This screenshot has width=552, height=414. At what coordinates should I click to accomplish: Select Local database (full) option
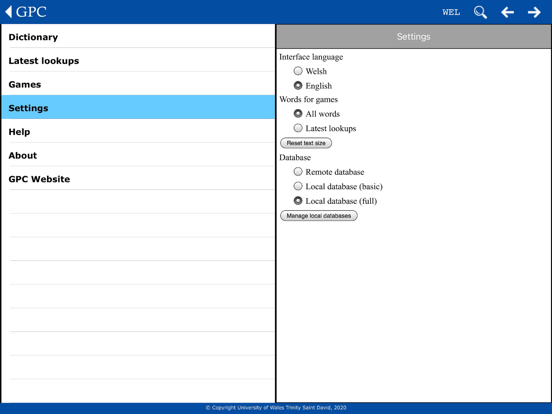click(298, 201)
